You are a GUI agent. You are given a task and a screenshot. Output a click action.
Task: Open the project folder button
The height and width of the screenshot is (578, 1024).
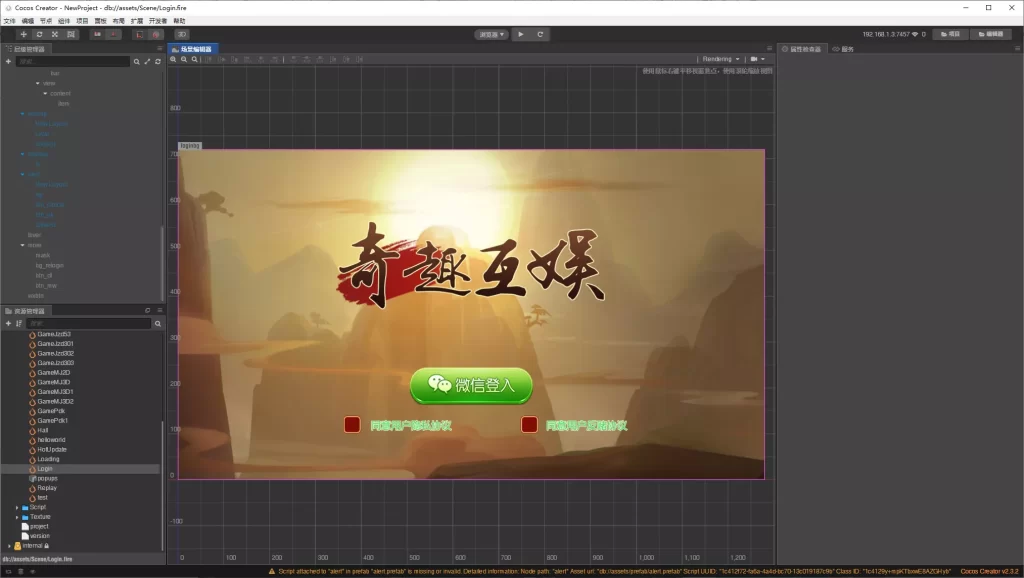(x=950, y=34)
